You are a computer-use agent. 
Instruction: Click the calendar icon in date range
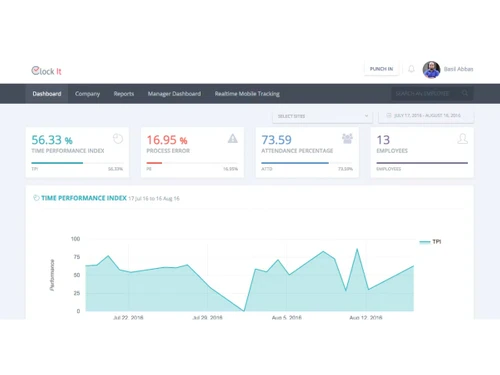pyautogui.click(x=389, y=115)
